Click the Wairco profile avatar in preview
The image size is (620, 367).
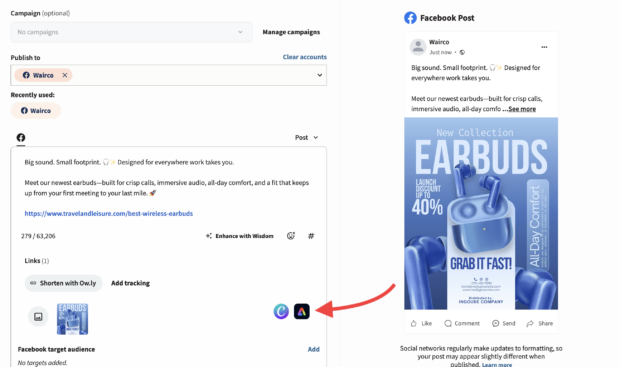point(418,47)
